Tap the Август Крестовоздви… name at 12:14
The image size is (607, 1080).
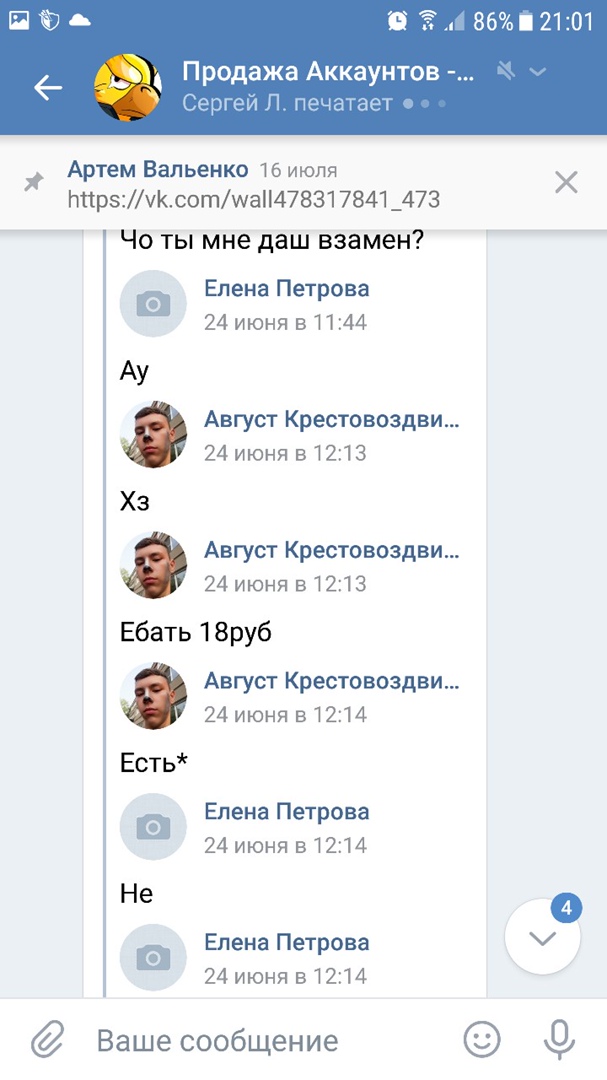332,681
